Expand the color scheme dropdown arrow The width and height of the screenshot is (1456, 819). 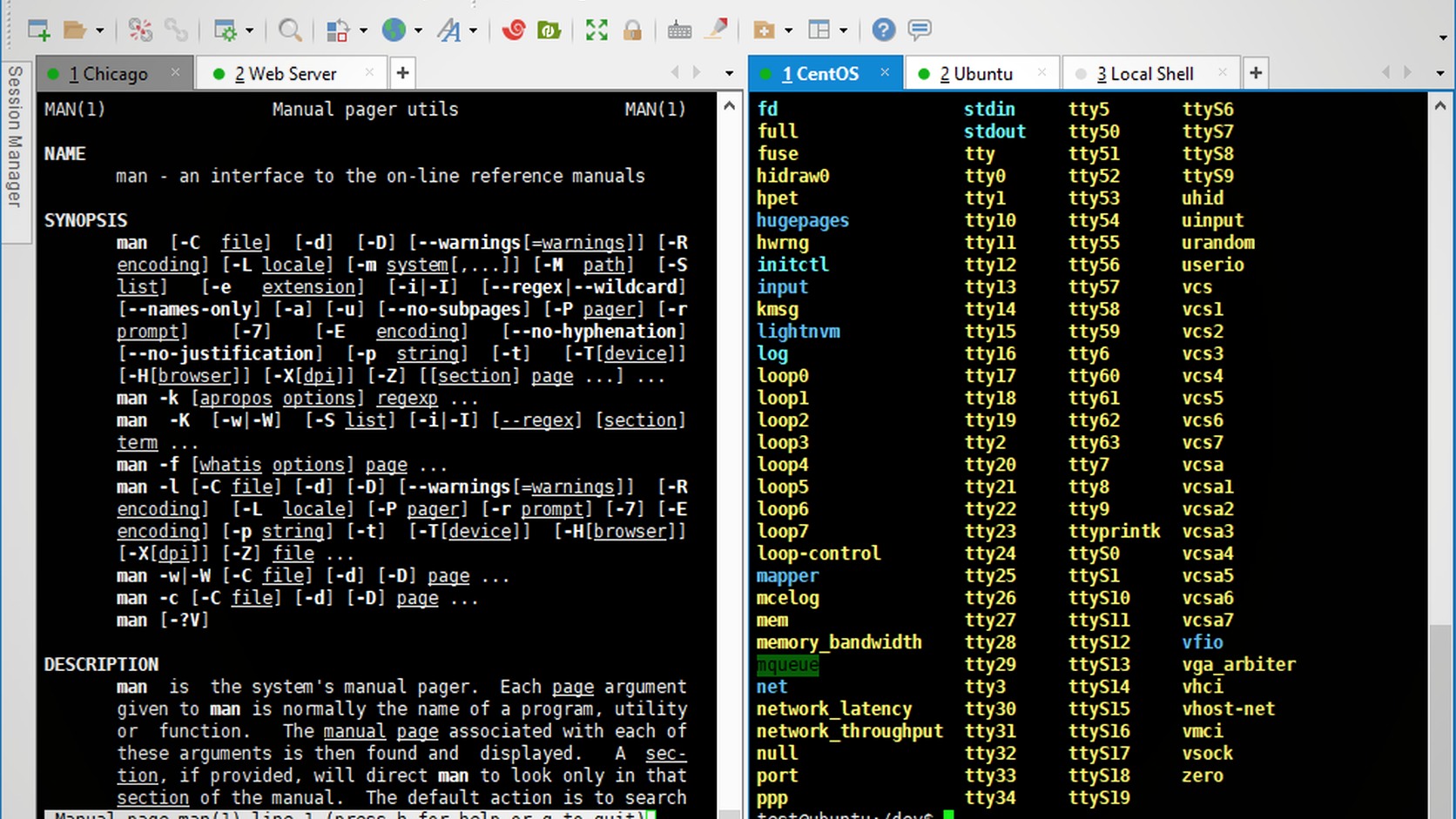364,30
